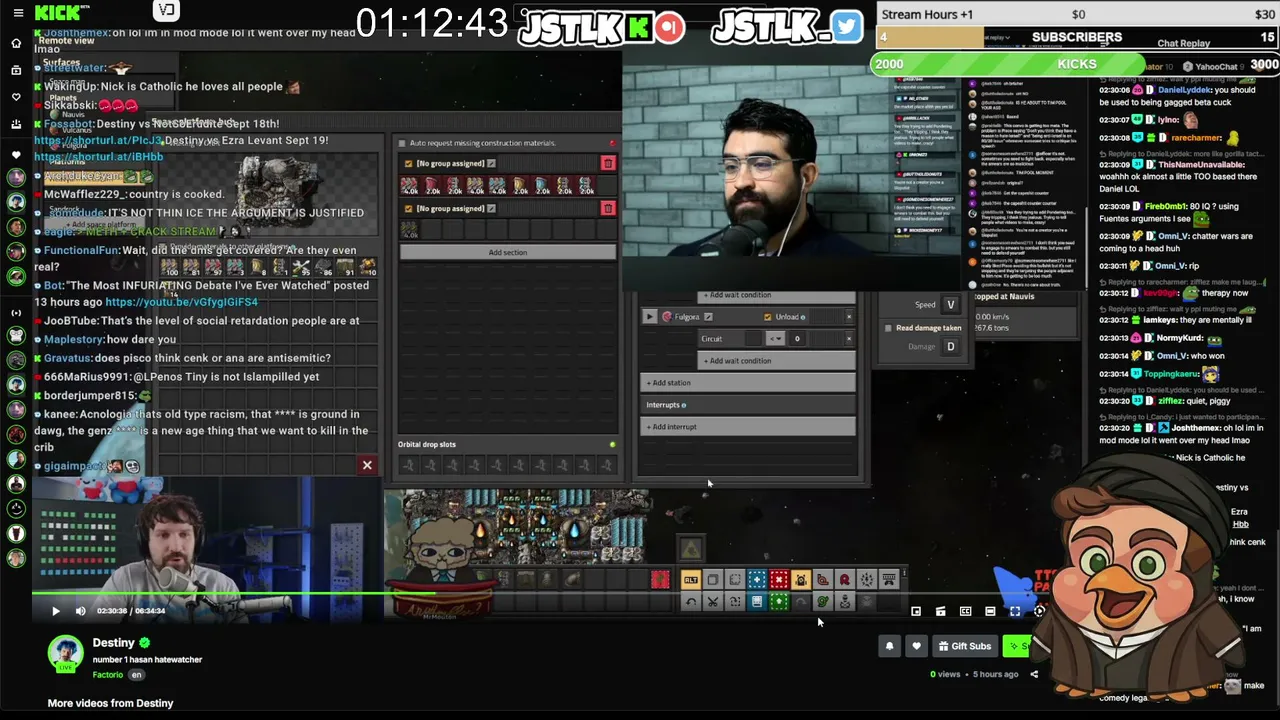Viewport: 1280px width, 720px height.
Task: Open the circuit comparator dropdown
Action: pyautogui.click(x=775, y=339)
